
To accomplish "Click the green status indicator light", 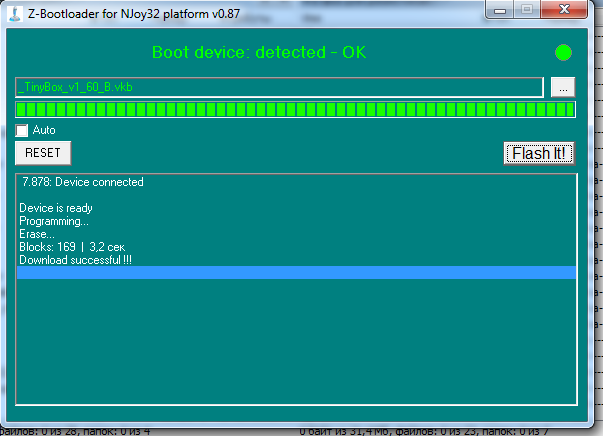I will click(x=563, y=53).
